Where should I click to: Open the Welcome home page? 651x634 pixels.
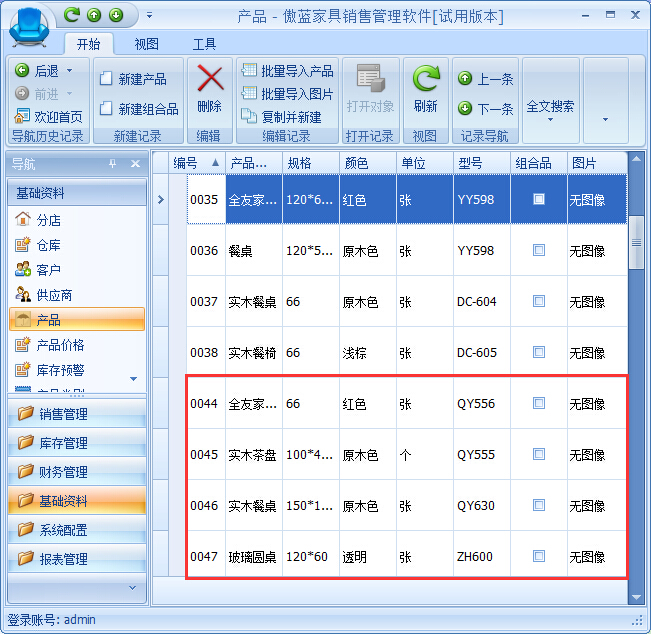click(x=23, y=116)
